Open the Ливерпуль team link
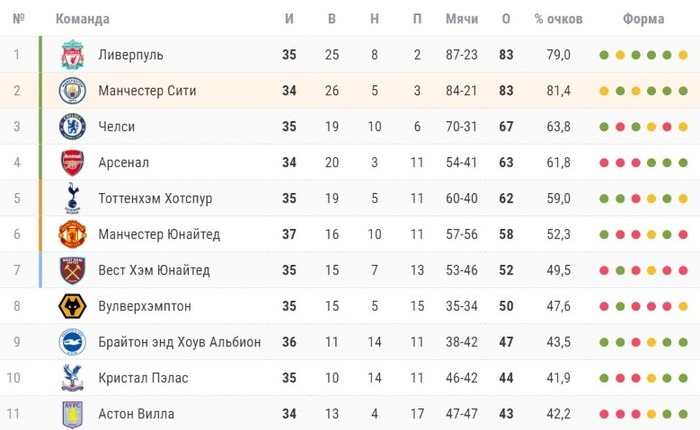700x430 pixels. (131, 55)
